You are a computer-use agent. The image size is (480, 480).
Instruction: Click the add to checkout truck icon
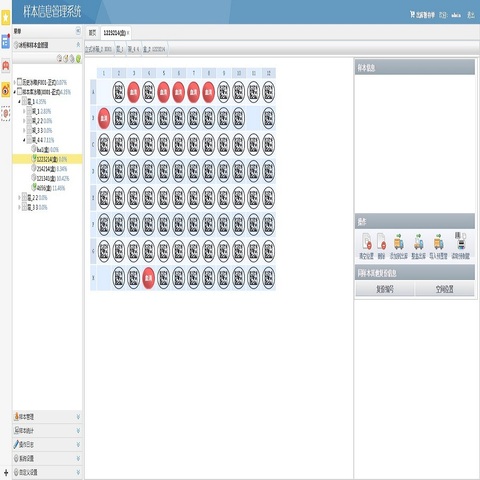[399, 242]
